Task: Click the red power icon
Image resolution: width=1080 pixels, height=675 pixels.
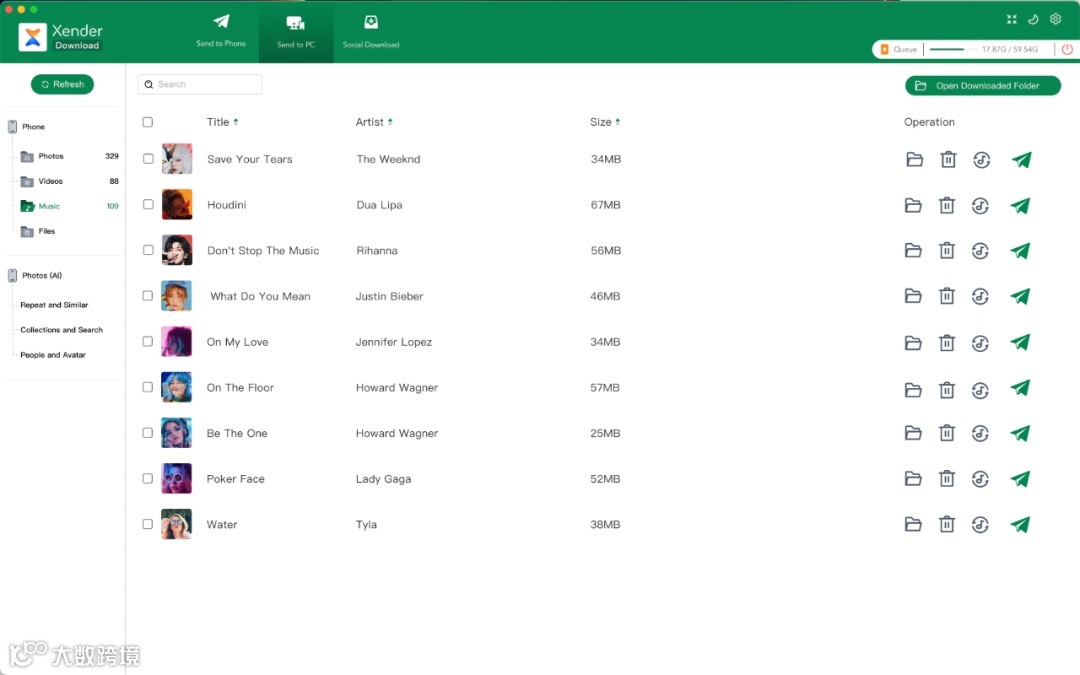Action: click(x=1067, y=49)
